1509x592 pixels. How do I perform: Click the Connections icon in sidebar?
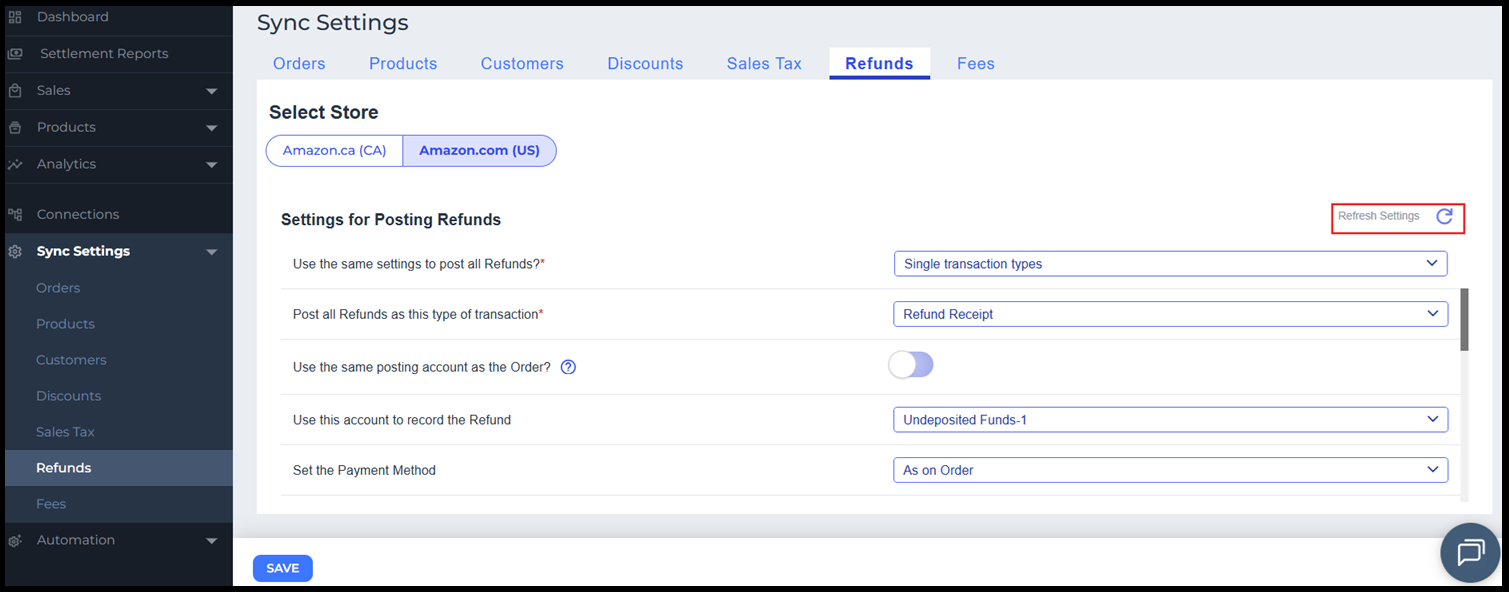[15, 214]
